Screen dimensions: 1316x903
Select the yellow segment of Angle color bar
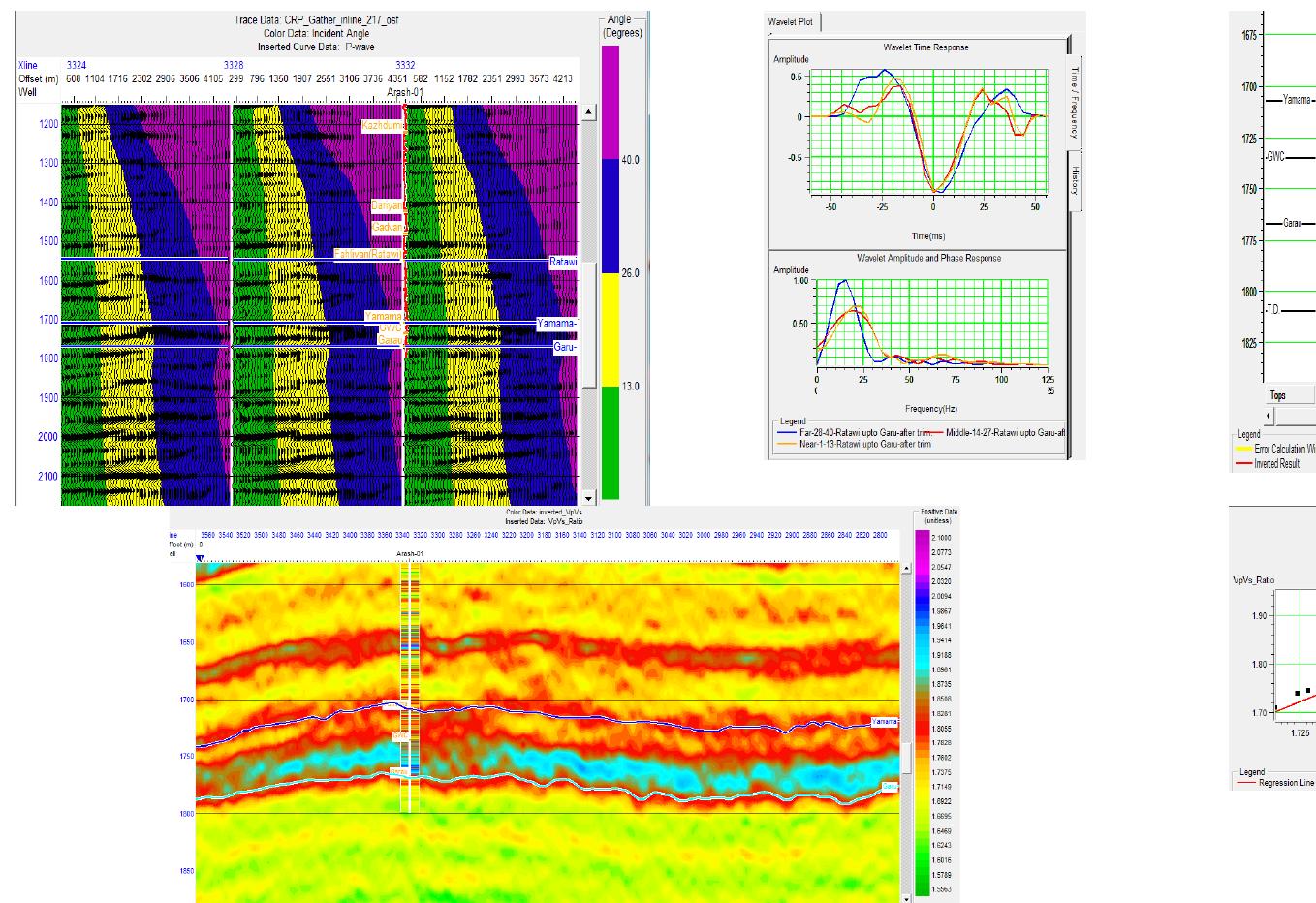[611, 329]
